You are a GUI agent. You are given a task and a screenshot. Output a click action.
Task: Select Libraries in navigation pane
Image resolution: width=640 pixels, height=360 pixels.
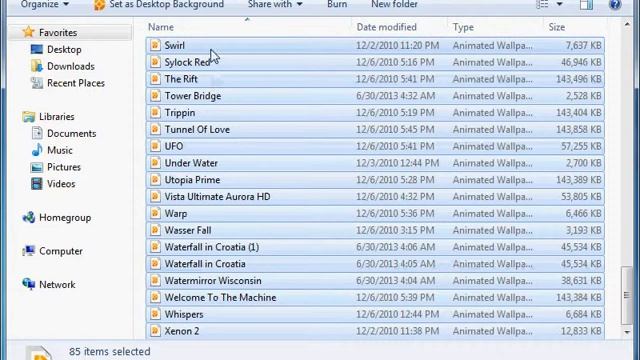click(x=56, y=117)
